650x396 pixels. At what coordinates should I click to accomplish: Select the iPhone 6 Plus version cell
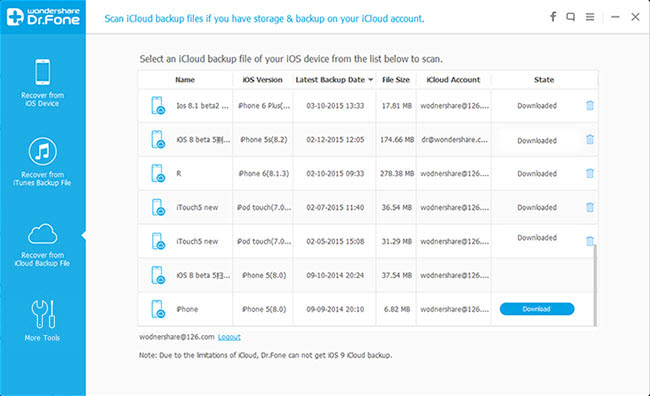[x=264, y=106]
